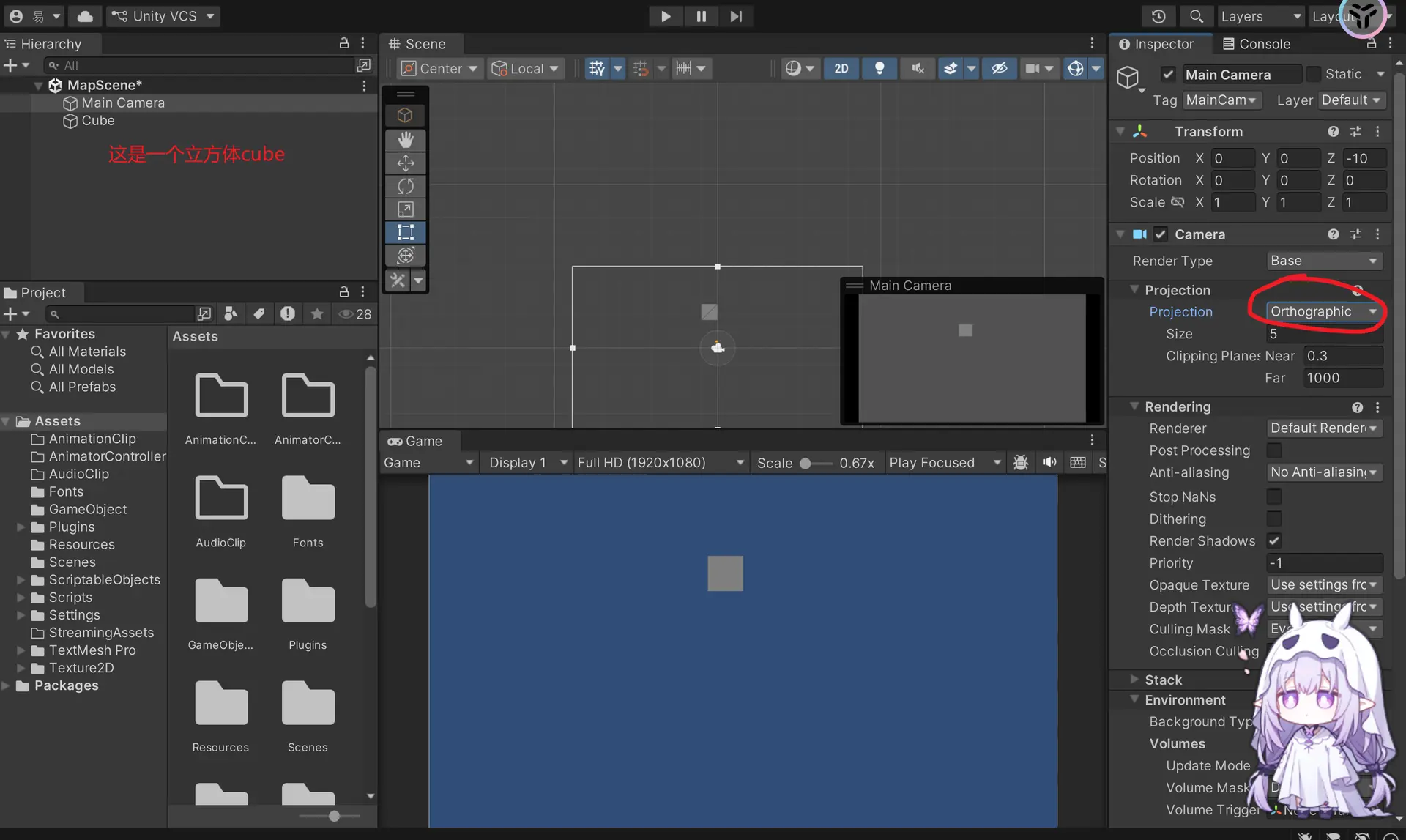The width and height of the screenshot is (1406, 840).
Task: Enable the Static checkbox
Action: pyautogui.click(x=1314, y=74)
